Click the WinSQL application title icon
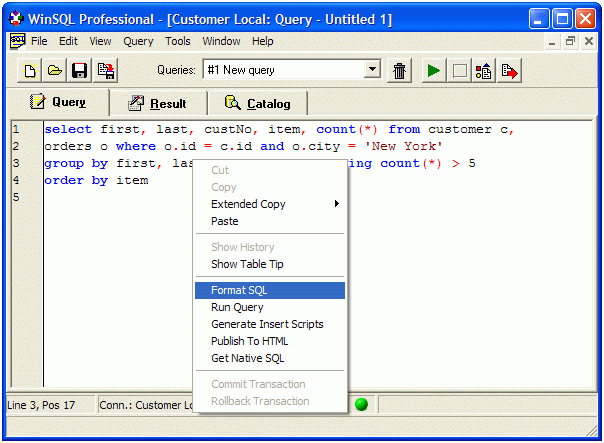 coord(16,18)
